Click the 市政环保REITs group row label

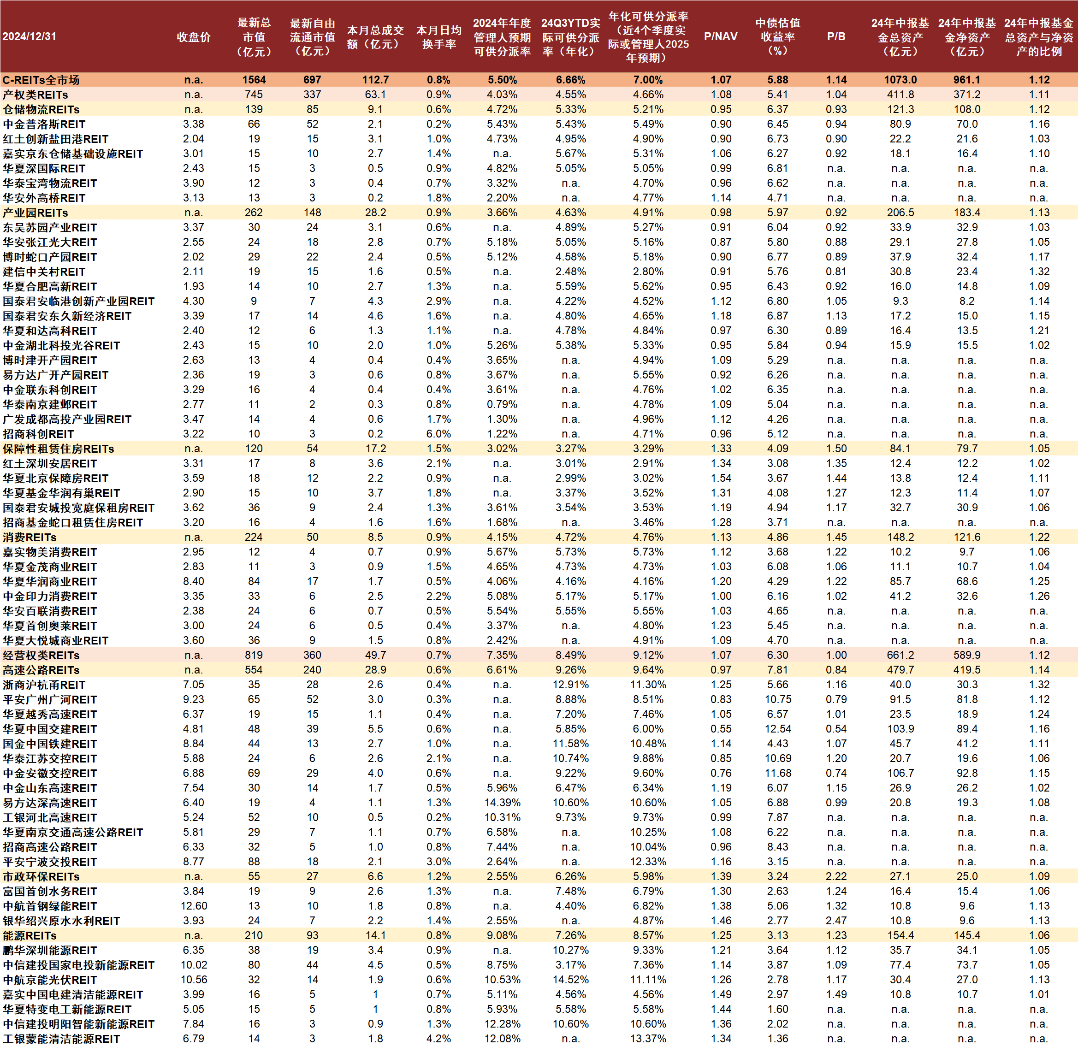41,878
